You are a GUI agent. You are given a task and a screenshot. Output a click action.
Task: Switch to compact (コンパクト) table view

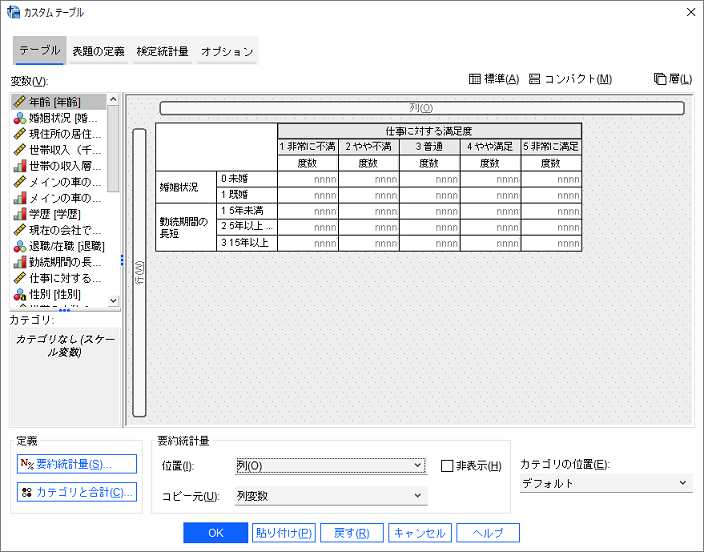[570, 79]
